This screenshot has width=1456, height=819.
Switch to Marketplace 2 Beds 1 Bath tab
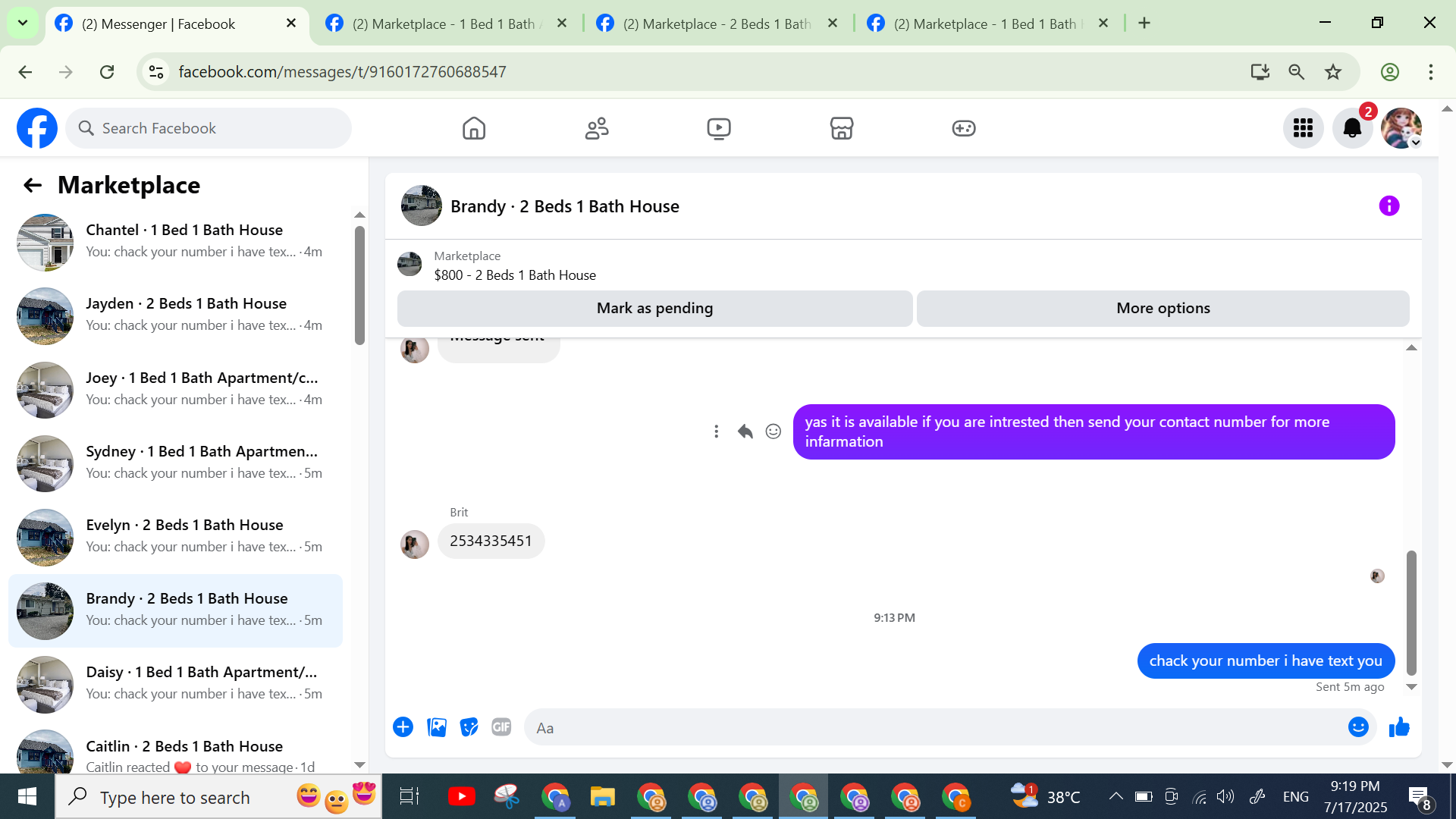click(x=718, y=24)
